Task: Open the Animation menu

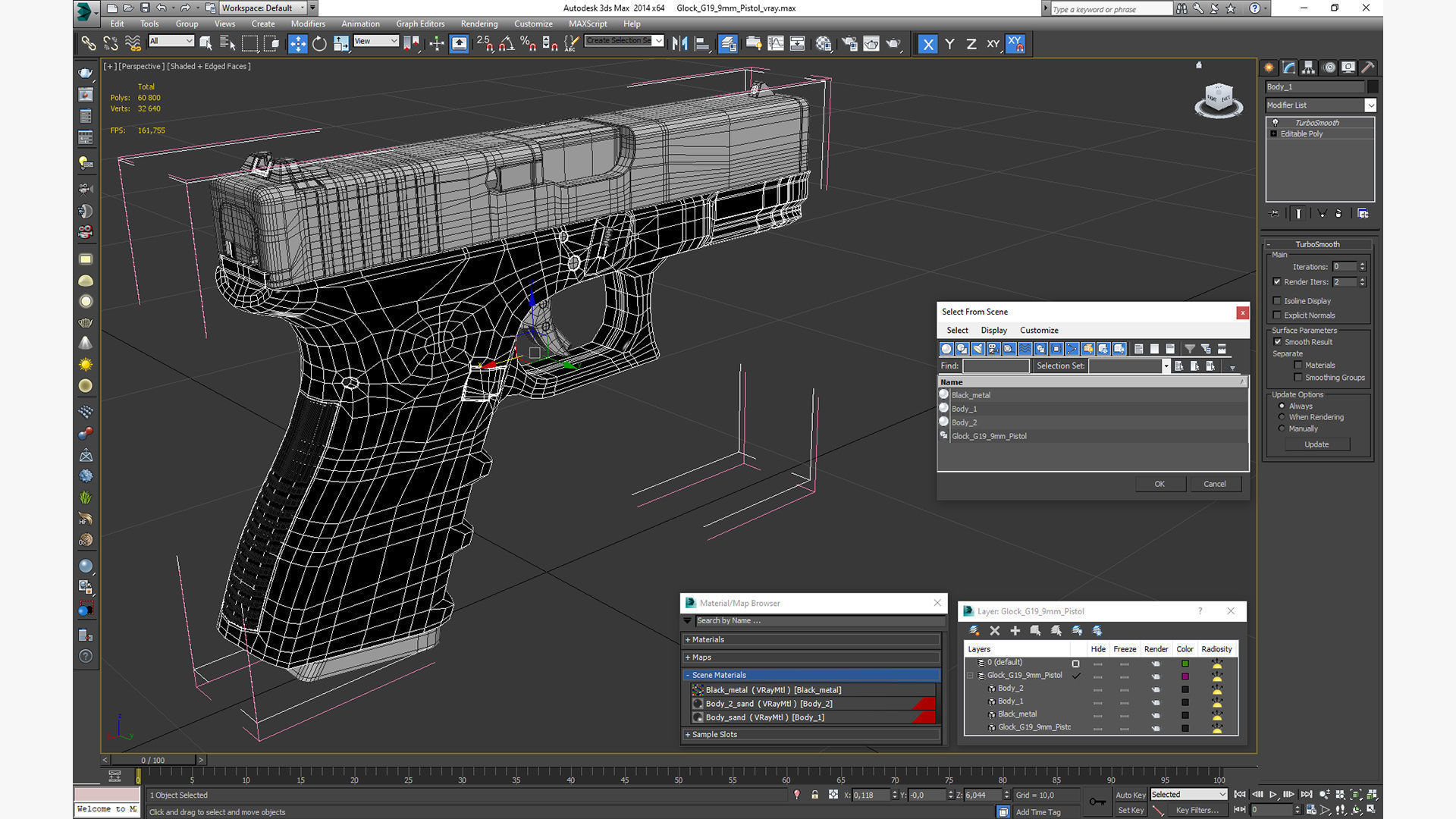Action: click(360, 24)
